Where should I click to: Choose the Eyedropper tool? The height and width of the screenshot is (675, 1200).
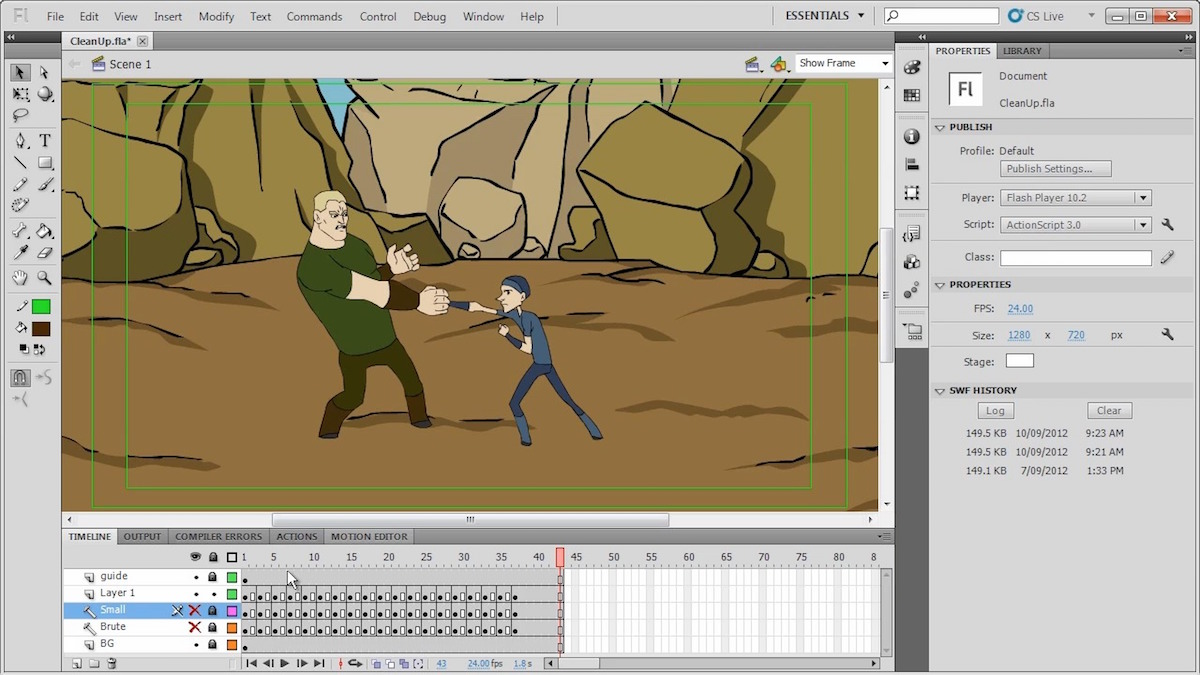(20, 254)
